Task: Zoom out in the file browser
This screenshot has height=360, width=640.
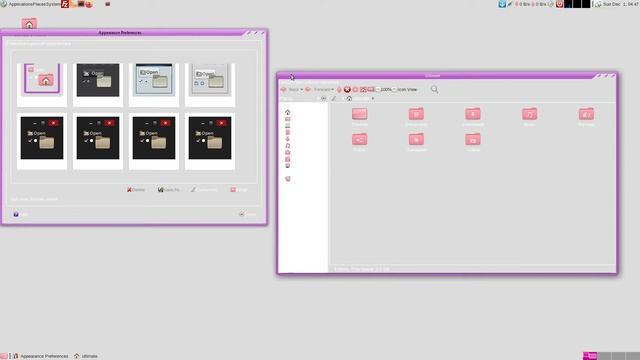Action: pyautogui.click(x=378, y=89)
